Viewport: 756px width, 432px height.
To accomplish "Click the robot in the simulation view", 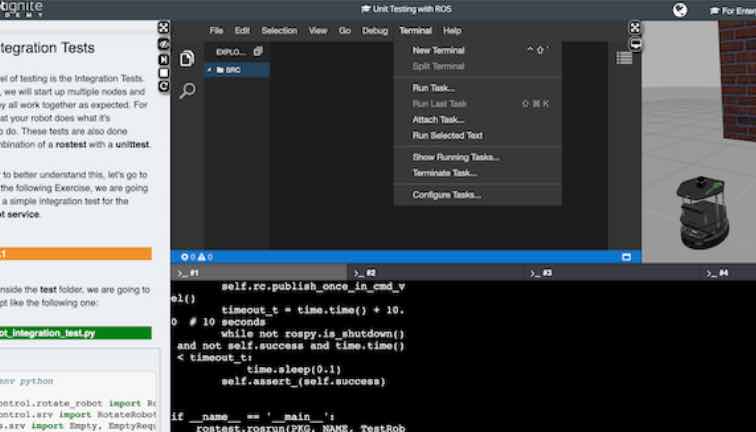I will (x=701, y=213).
